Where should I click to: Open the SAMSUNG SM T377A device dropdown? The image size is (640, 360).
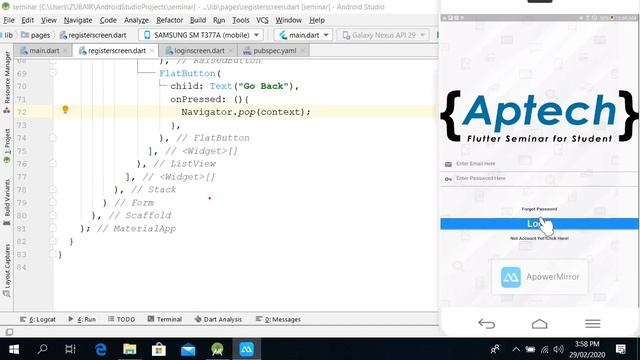201,35
